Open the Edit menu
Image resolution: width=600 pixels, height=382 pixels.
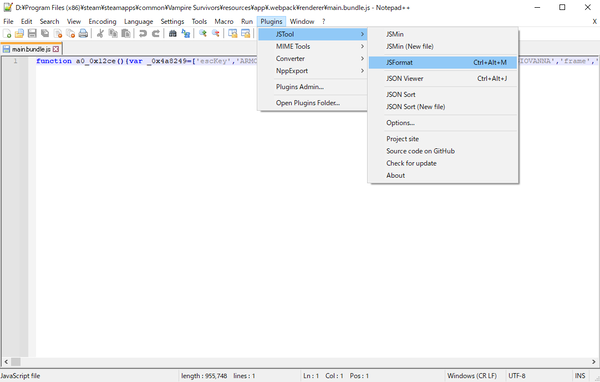tap(26, 21)
